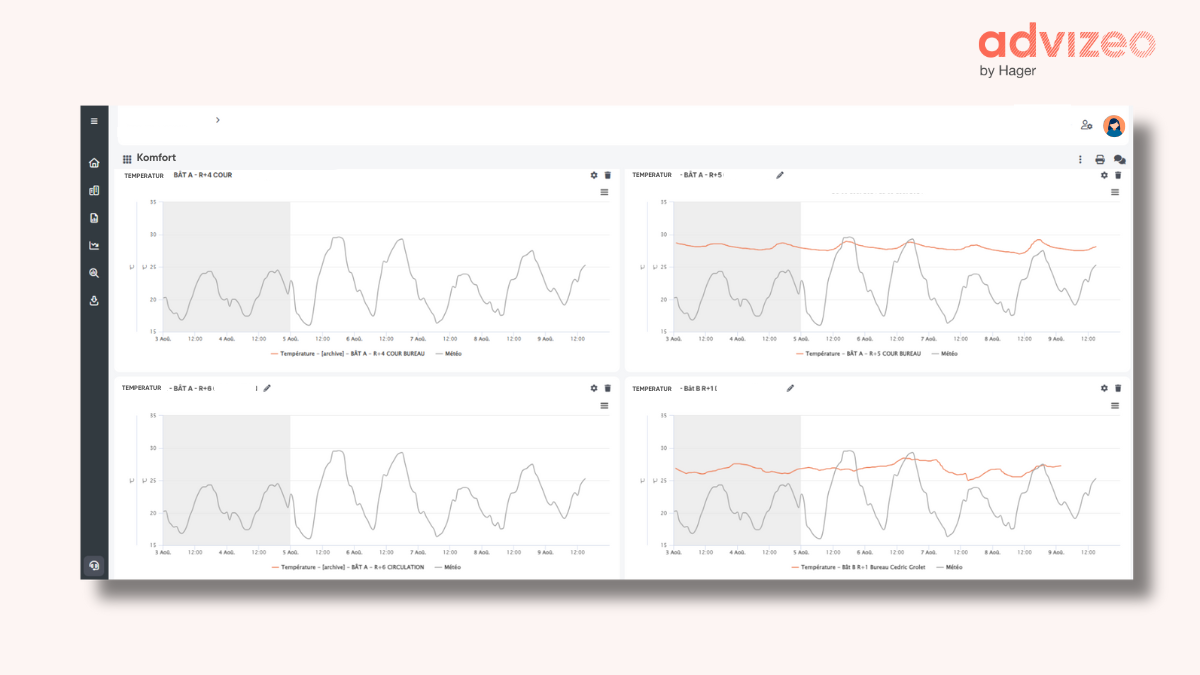Image resolution: width=1200 pixels, height=675 pixels.
Task: Open chart menu of BÂT A R+4 COUR graph
Action: coord(604,192)
